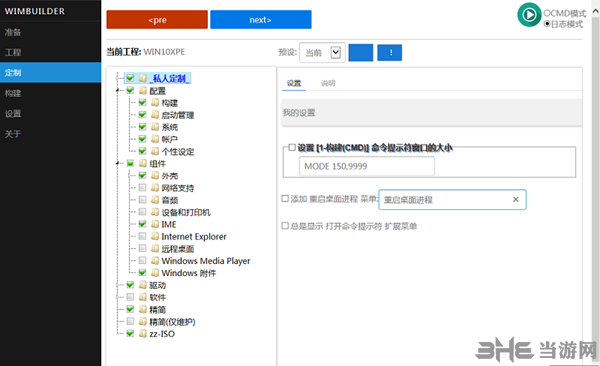600x366 pixels.
Task: Select 日志模式 radio option
Action: [x=547, y=24]
